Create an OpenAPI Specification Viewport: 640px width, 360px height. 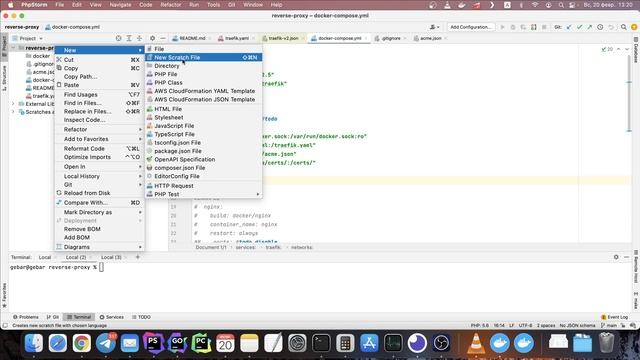tap(203, 160)
